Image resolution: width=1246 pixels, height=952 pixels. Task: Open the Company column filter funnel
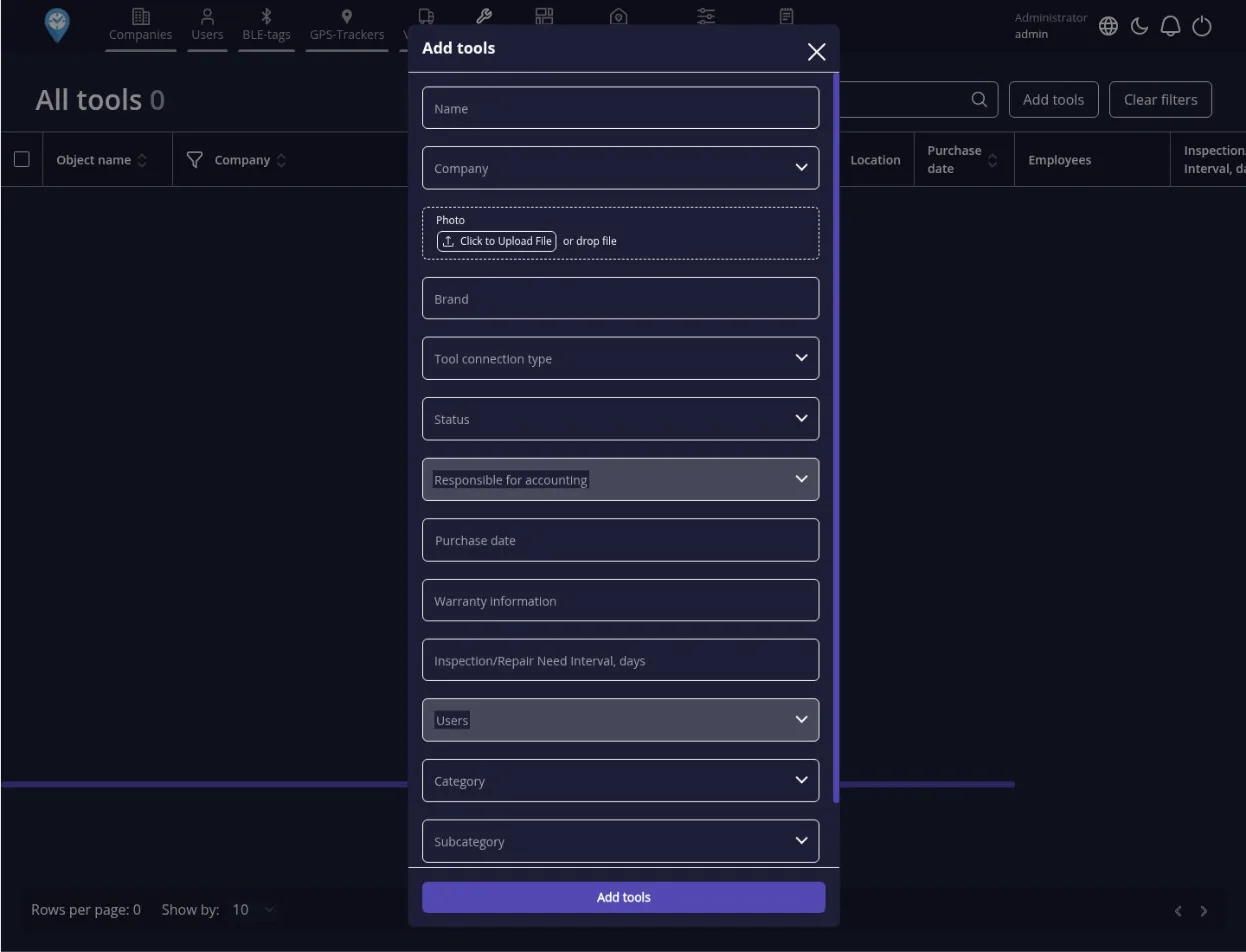pyautogui.click(x=195, y=160)
